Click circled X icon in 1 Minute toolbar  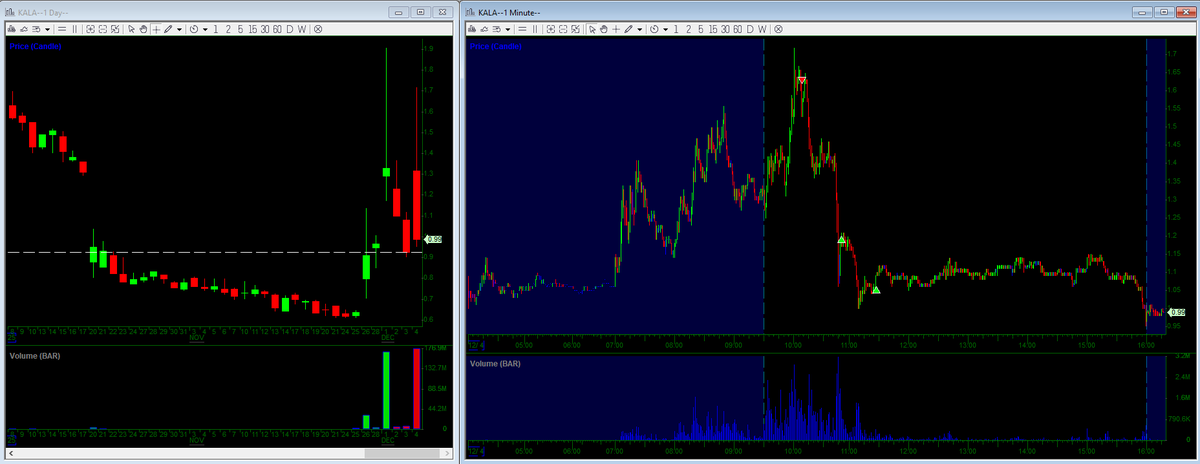(778, 29)
